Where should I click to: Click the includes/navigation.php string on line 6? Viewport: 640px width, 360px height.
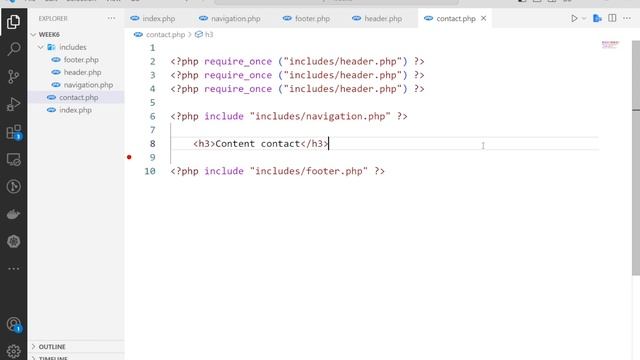(320, 116)
